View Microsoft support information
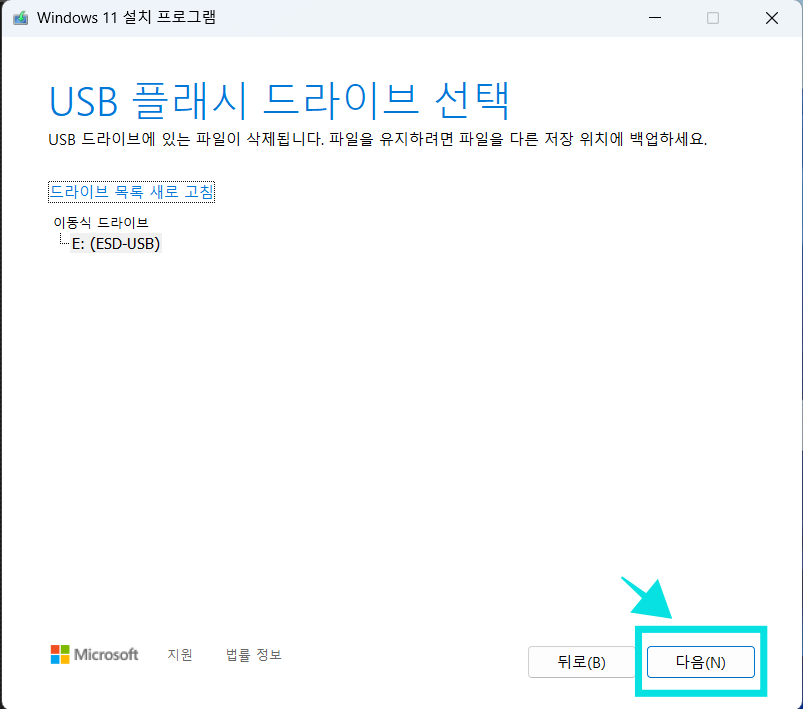The width and height of the screenshot is (803, 709). 180,655
